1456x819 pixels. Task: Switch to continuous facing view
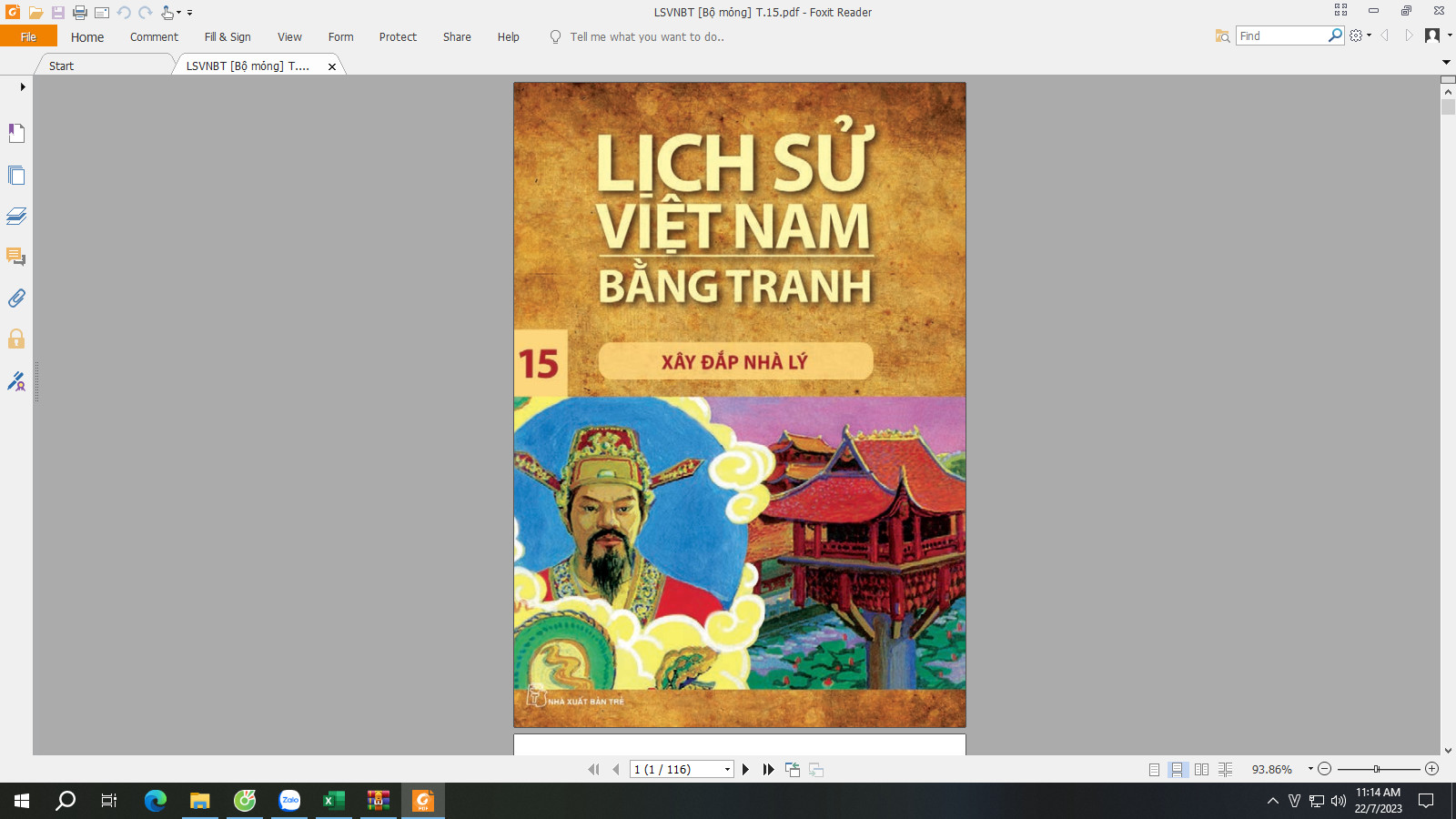pyautogui.click(x=1226, y=769)
